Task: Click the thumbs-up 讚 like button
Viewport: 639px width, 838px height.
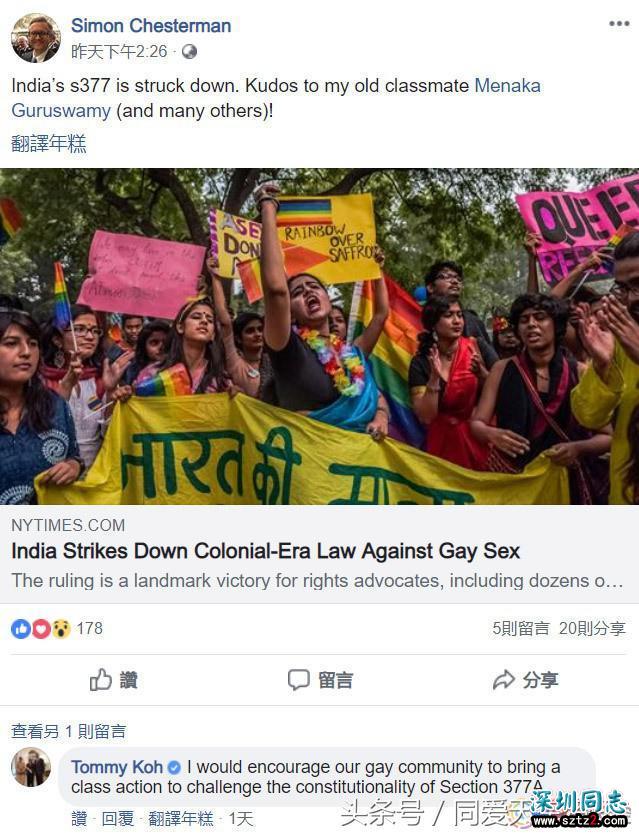Action: (113, 680)
